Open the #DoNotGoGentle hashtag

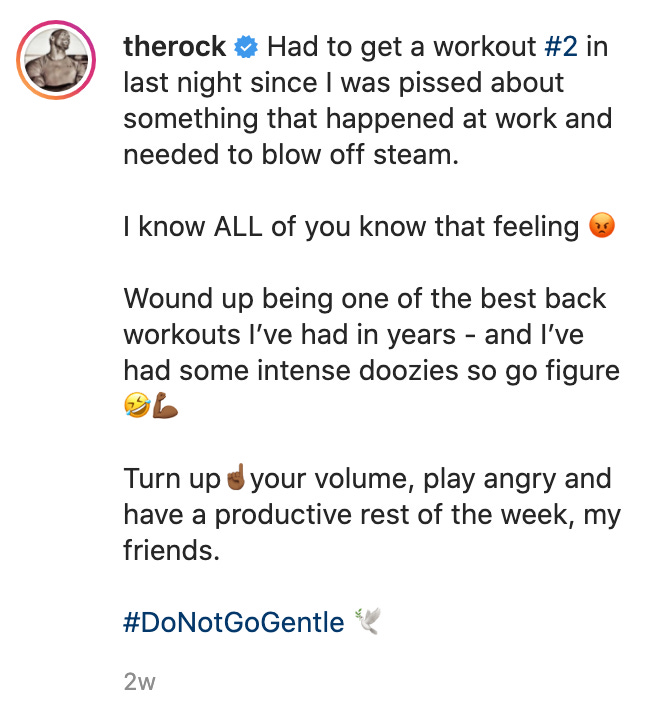[233, 623]
